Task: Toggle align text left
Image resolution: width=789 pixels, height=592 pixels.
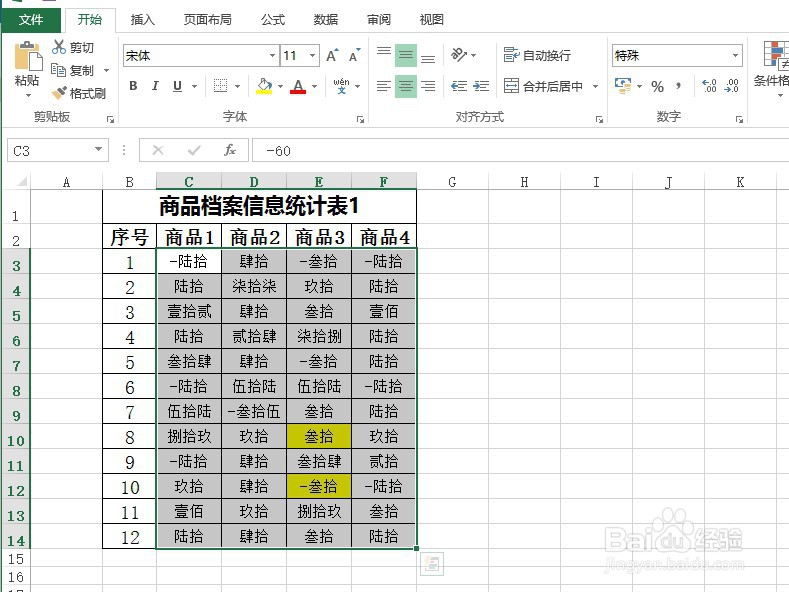Action: pos(384,86)
